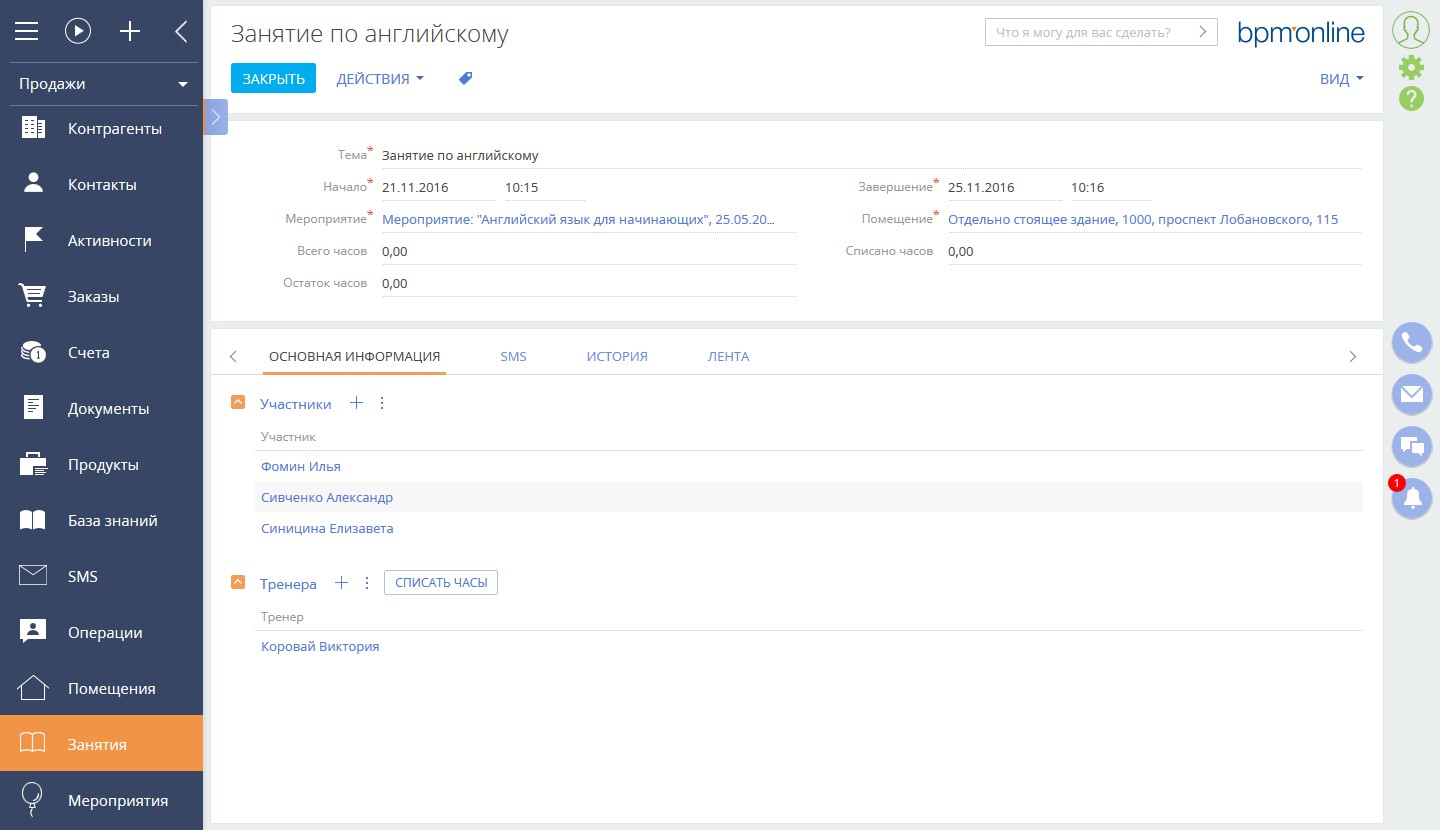Open the Действия dropdown
Screen dimensions: 1440x830
coord(374,78)
